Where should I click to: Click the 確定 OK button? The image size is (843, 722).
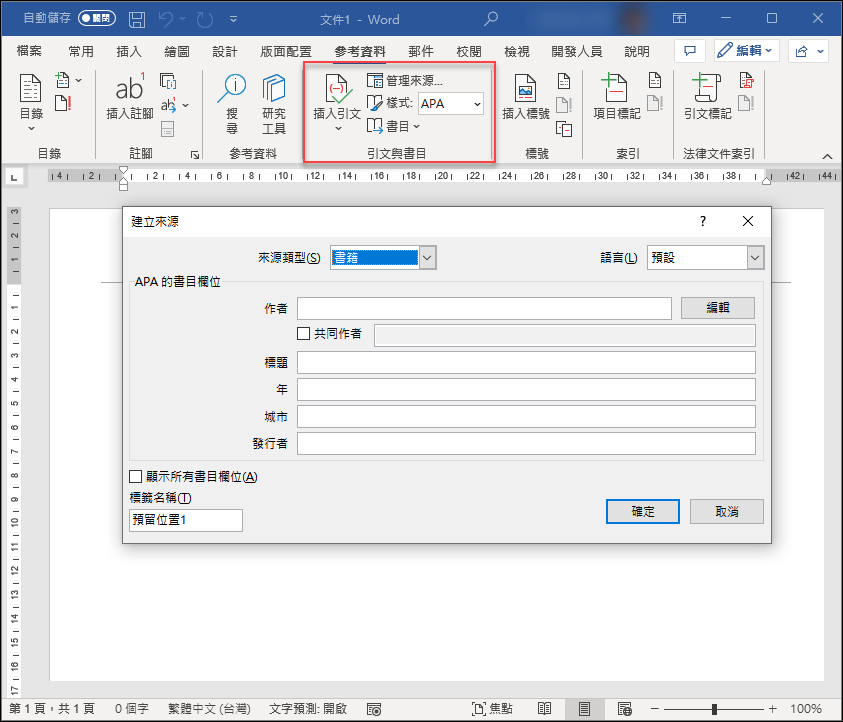click(x=642, y=511)
